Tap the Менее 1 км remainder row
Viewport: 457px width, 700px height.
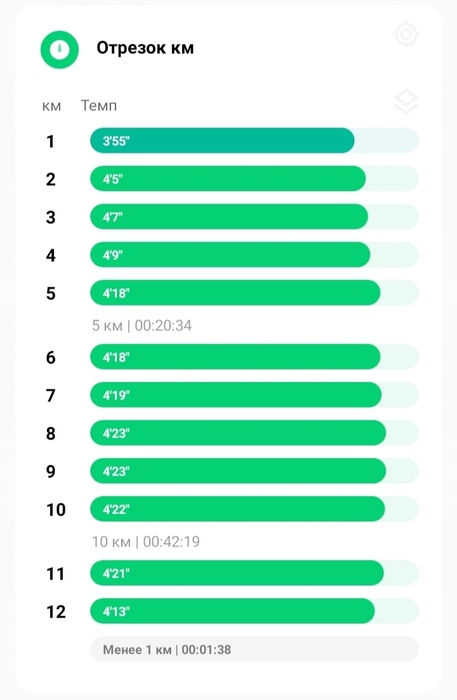click(254, 649)
